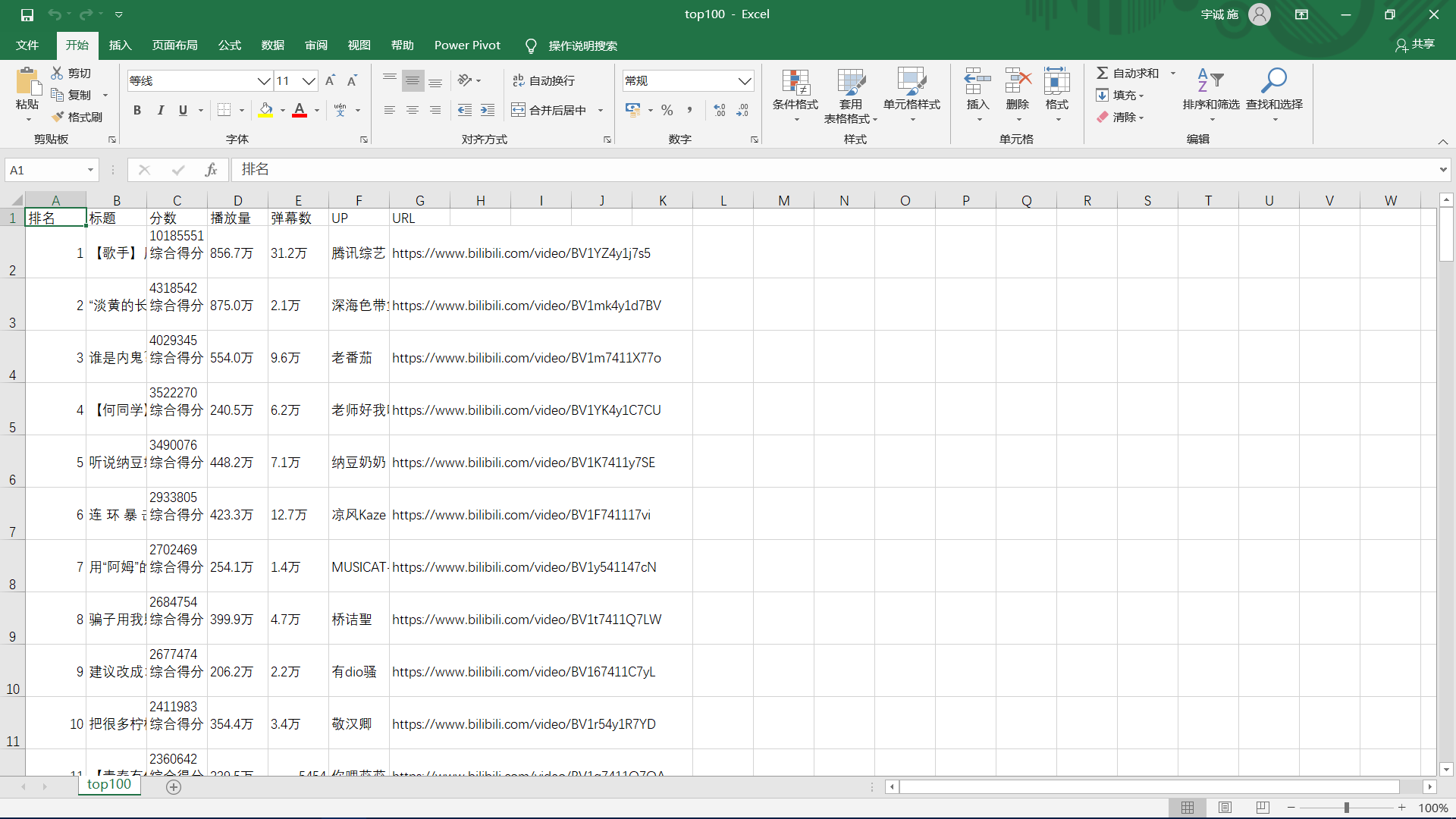Toggle Wrap Text (自动换行)
1456x819 pixels.
(x=544, y=80)
